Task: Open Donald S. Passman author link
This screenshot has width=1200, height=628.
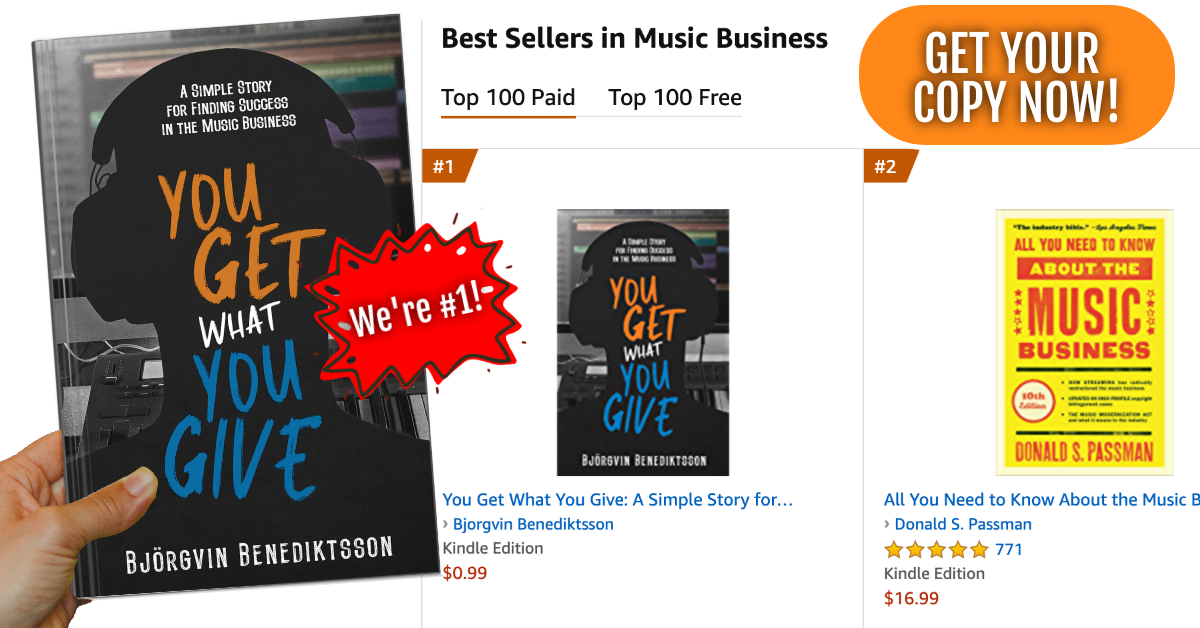Action: [963, 524]
